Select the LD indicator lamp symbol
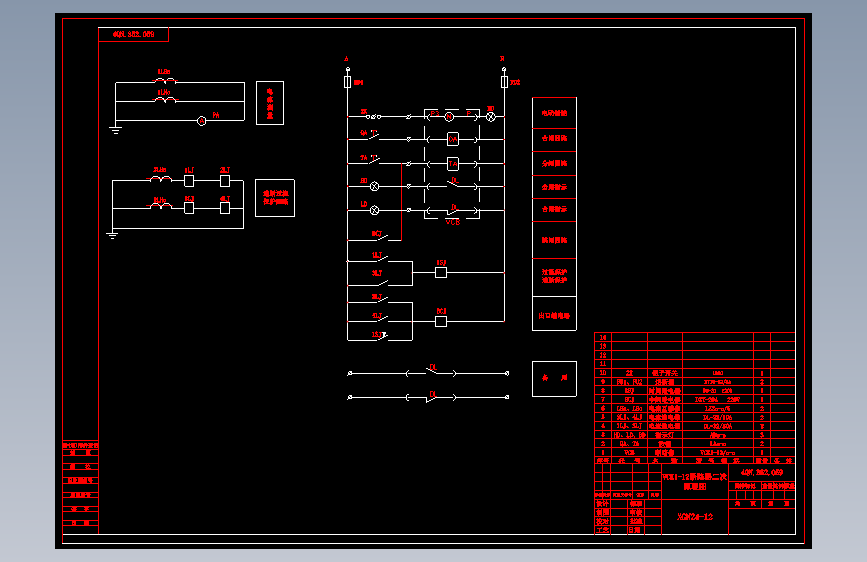The width and height of the screenshot is (867, 562). 374,210
